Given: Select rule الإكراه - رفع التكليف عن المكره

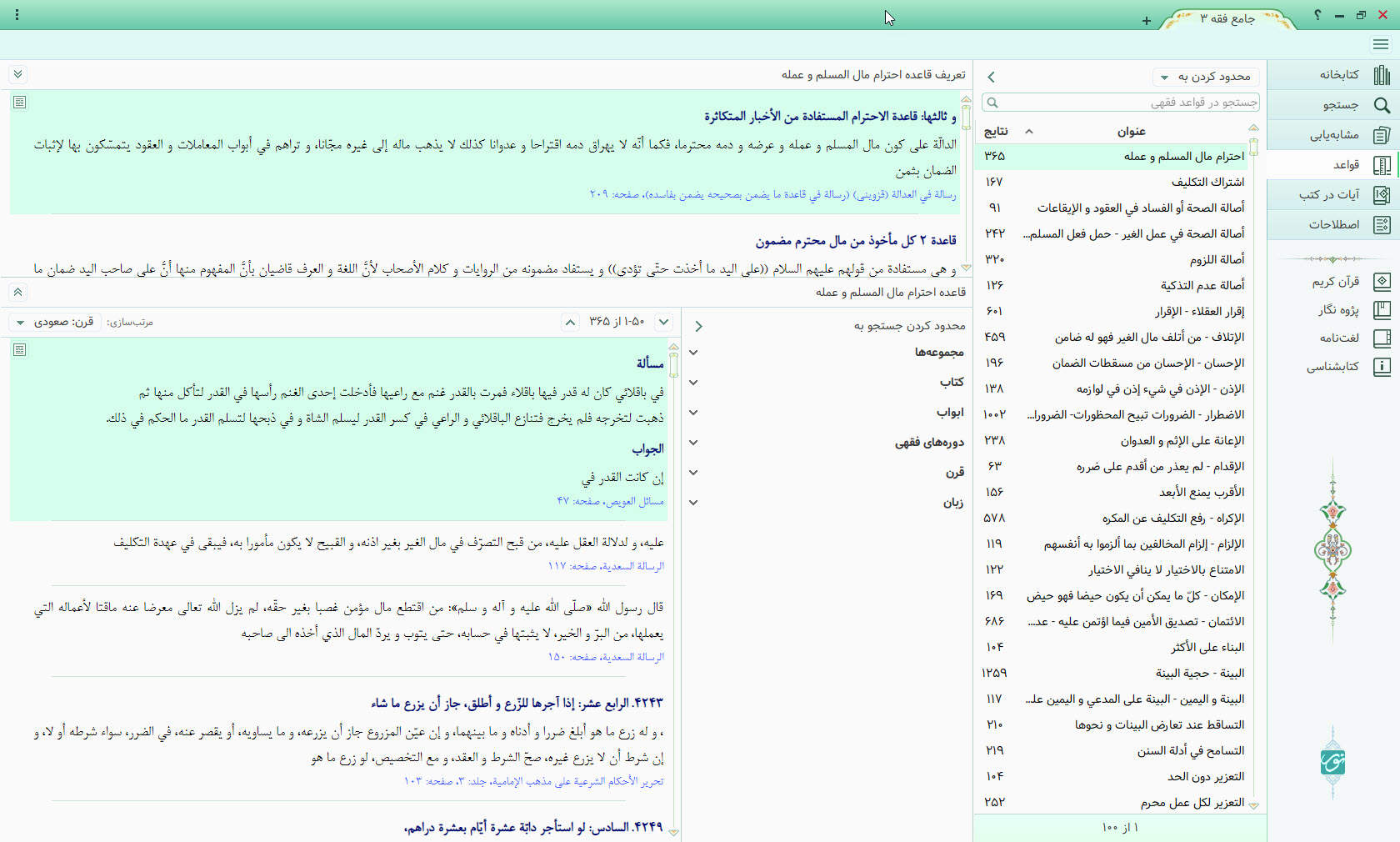Looking at the screenshot, I should point(1112,518).
